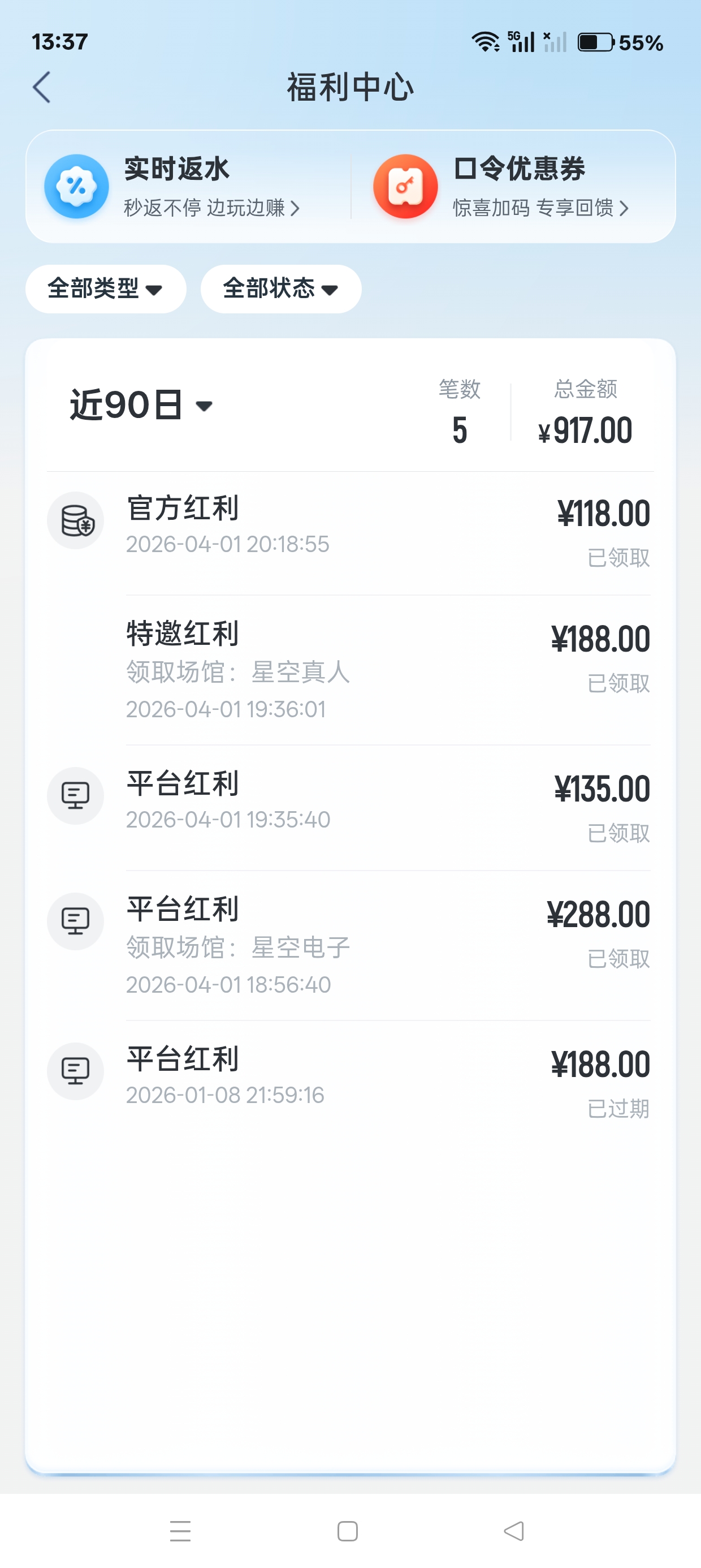Tap the red coupon key icon
The image size is (701, 1568).
(405, 186)
